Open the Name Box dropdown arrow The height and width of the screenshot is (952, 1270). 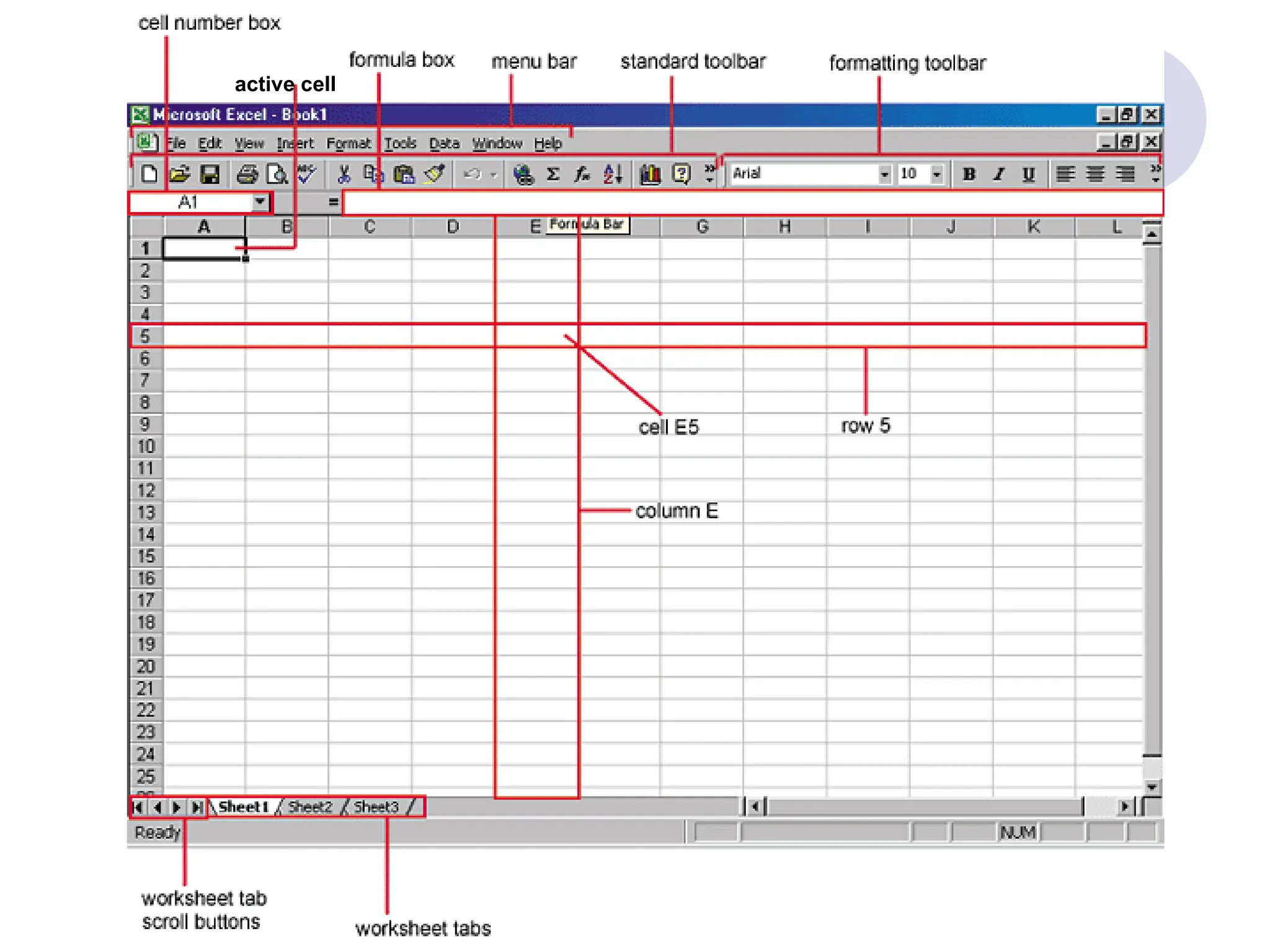coord(260,202)
